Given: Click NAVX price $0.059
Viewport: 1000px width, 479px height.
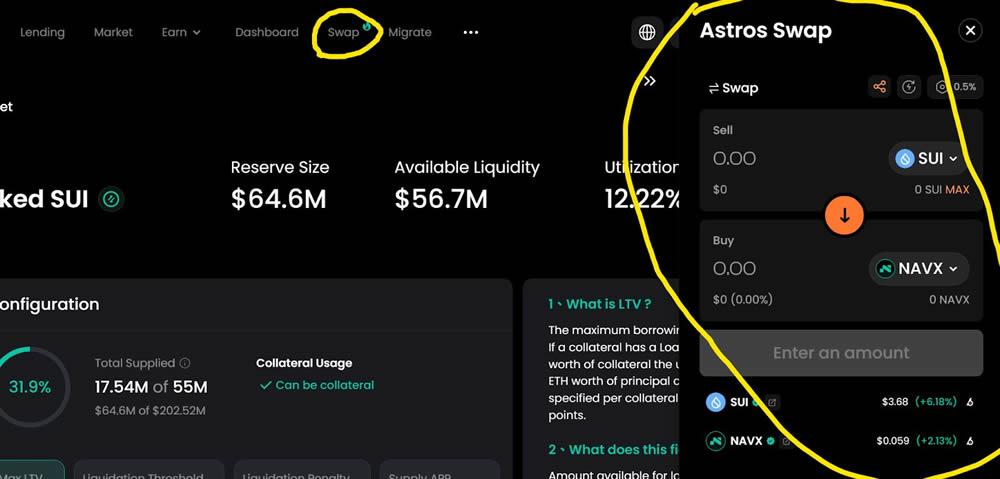Looking at the screenshot, I should click(x=892, y=441).
